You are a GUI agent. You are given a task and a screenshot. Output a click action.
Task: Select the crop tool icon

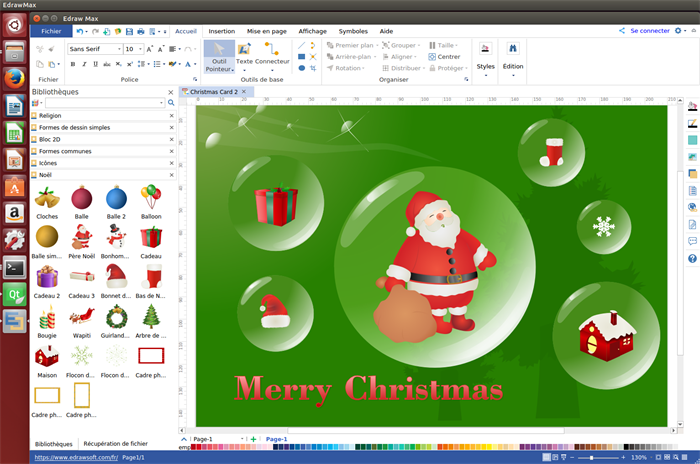click(313, 68)
